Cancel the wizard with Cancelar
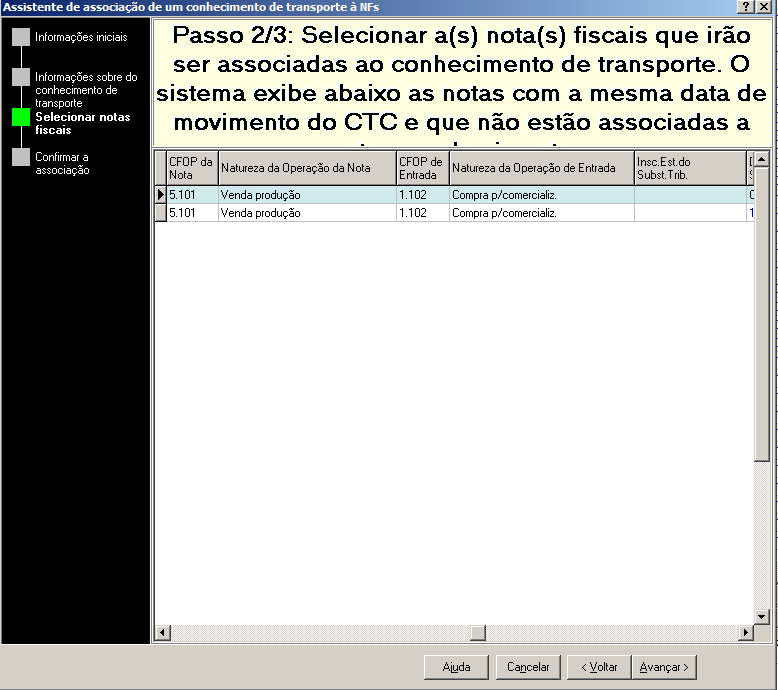This screenshot has width=778, height=690. coord(528,667)
